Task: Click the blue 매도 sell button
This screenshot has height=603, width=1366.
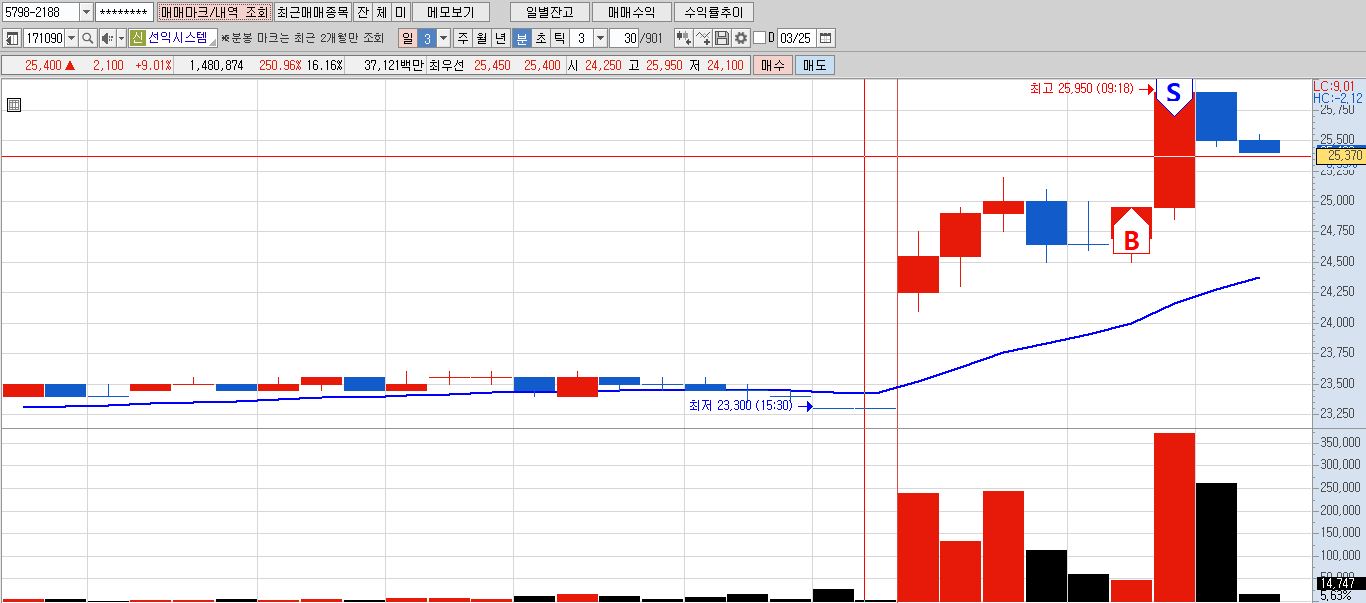Action: point(814,65)
